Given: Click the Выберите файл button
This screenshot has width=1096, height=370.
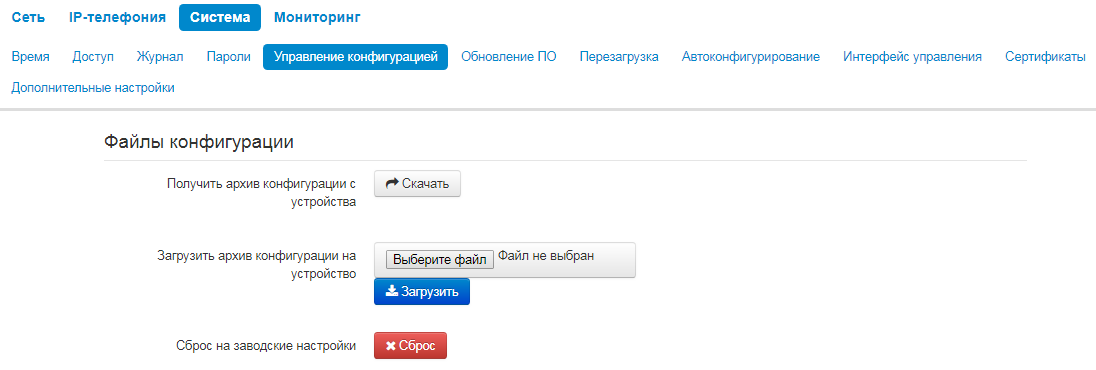Looking at the screenshot, I should pyautogui.click(x=440, y=259).
